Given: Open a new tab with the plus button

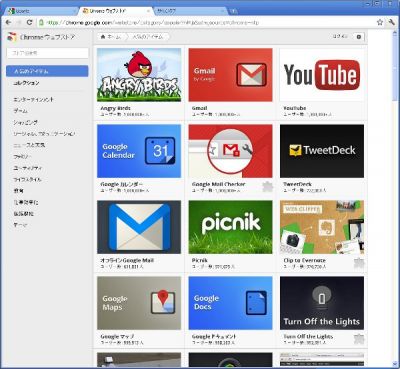Looking at the screenshot, I should 234,11.
